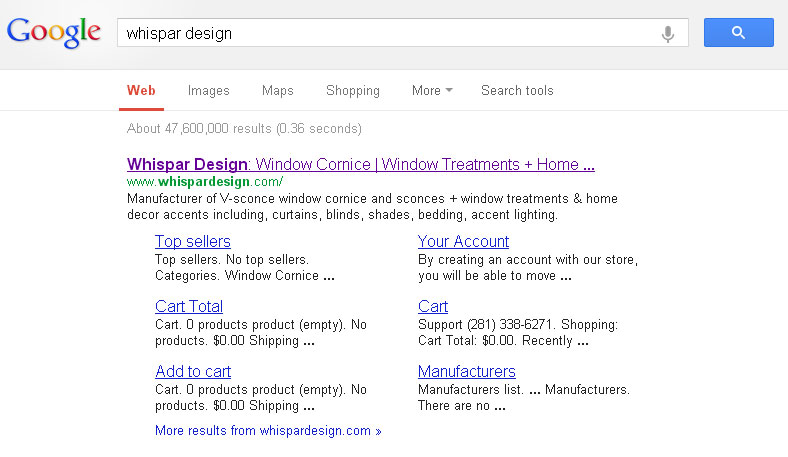Open Search tools options
788x457 pixels.
click(517, 90)
